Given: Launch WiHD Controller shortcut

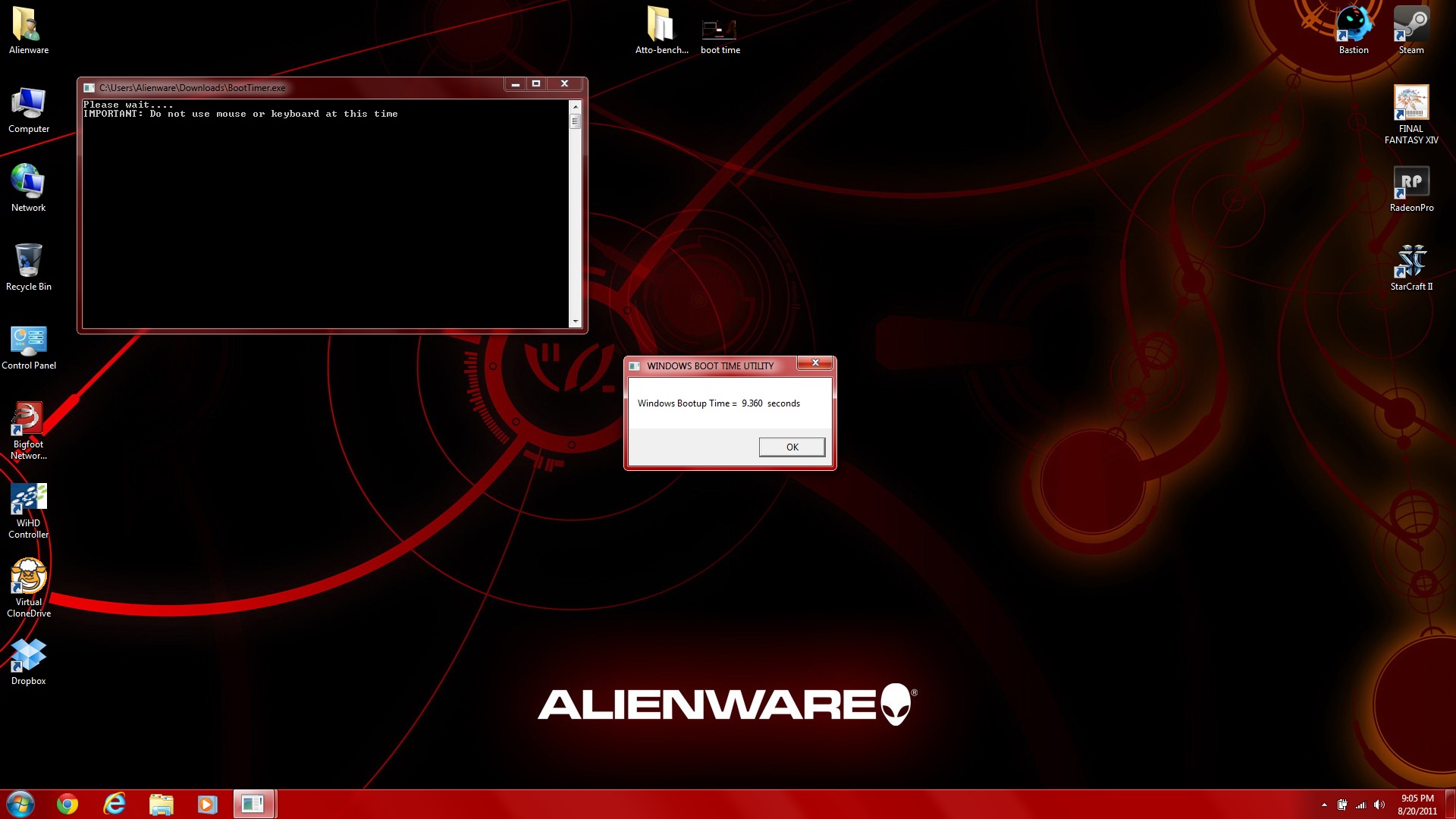Looking at the screenshot, I should pos(28,510).
